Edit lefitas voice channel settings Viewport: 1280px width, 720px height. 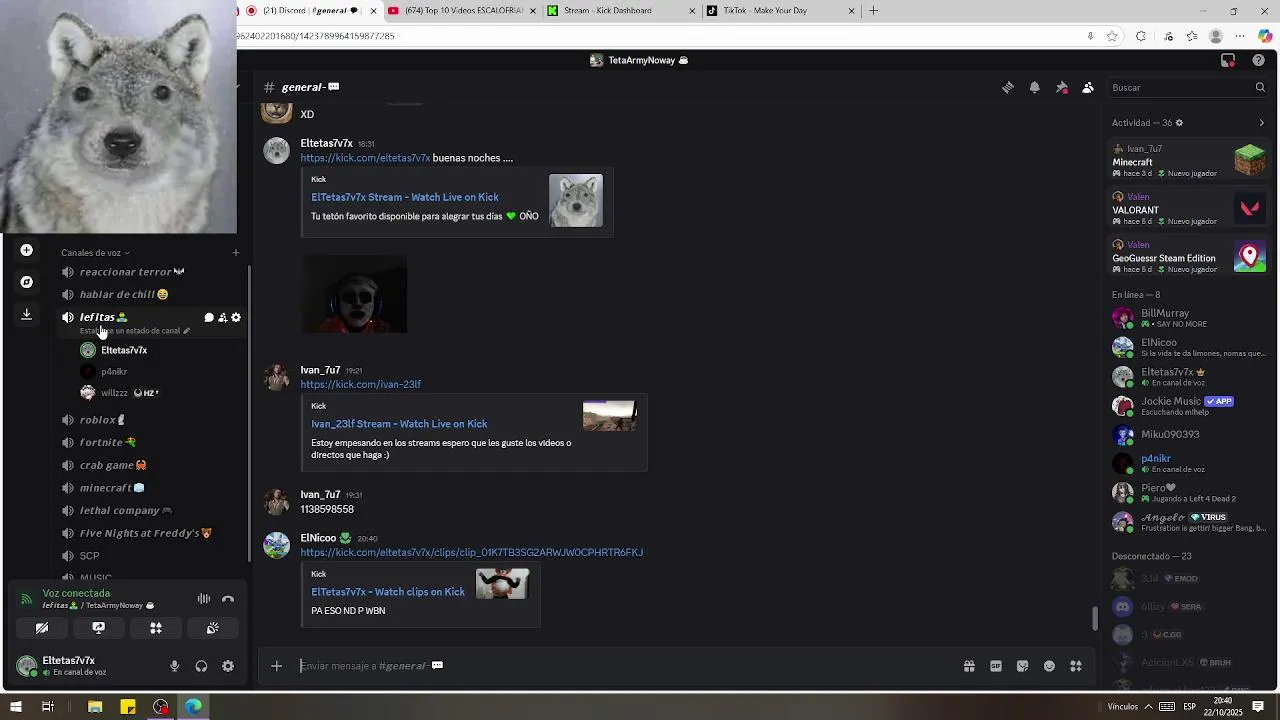[x=236, y=317]
